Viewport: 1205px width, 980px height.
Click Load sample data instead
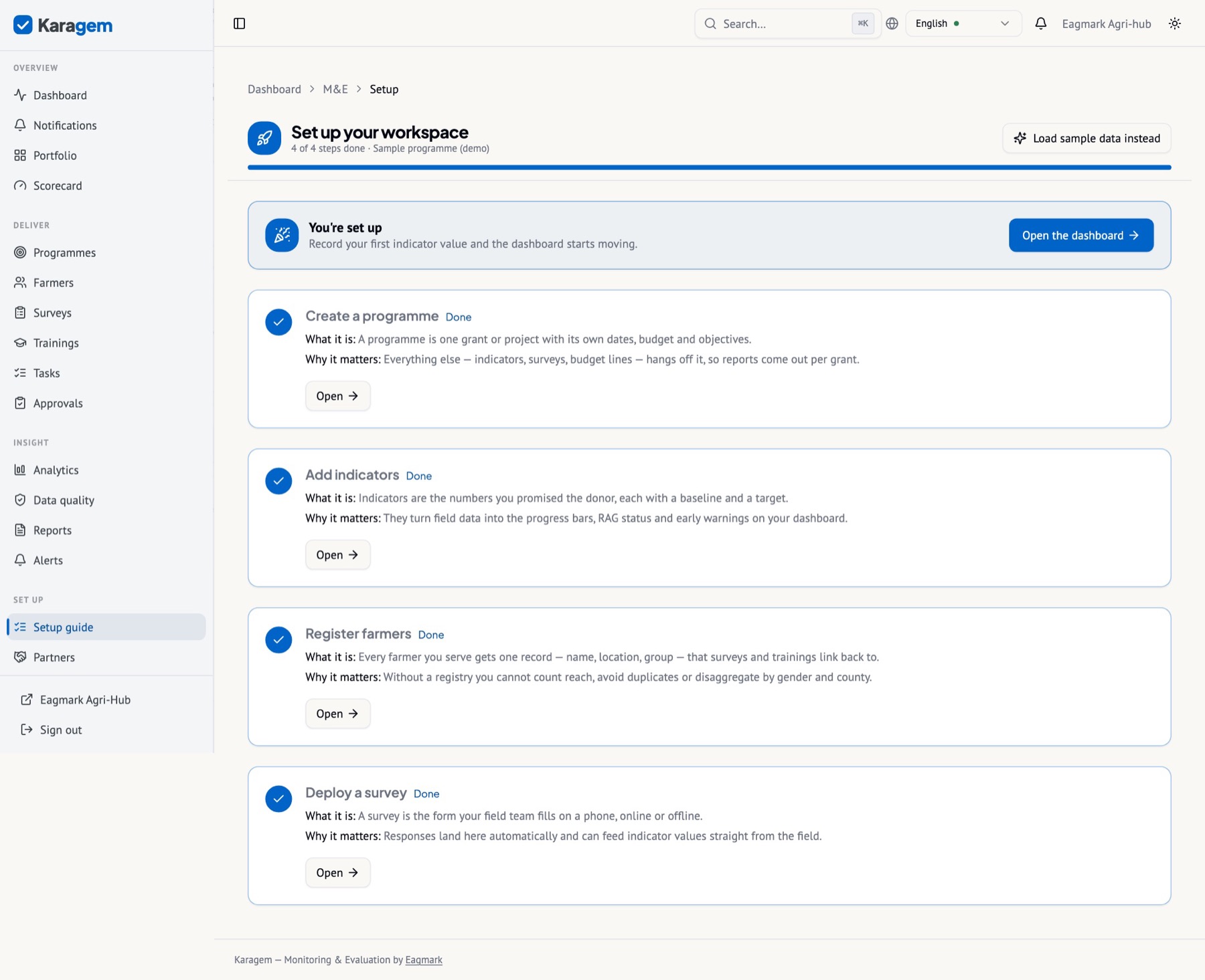point(1087,138)
